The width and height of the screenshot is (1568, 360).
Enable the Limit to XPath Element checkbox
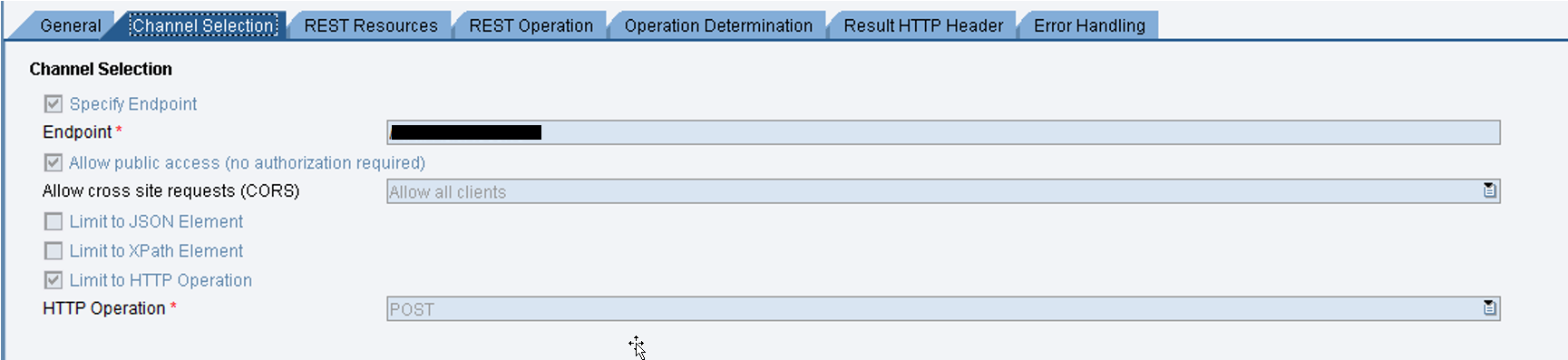54,251
